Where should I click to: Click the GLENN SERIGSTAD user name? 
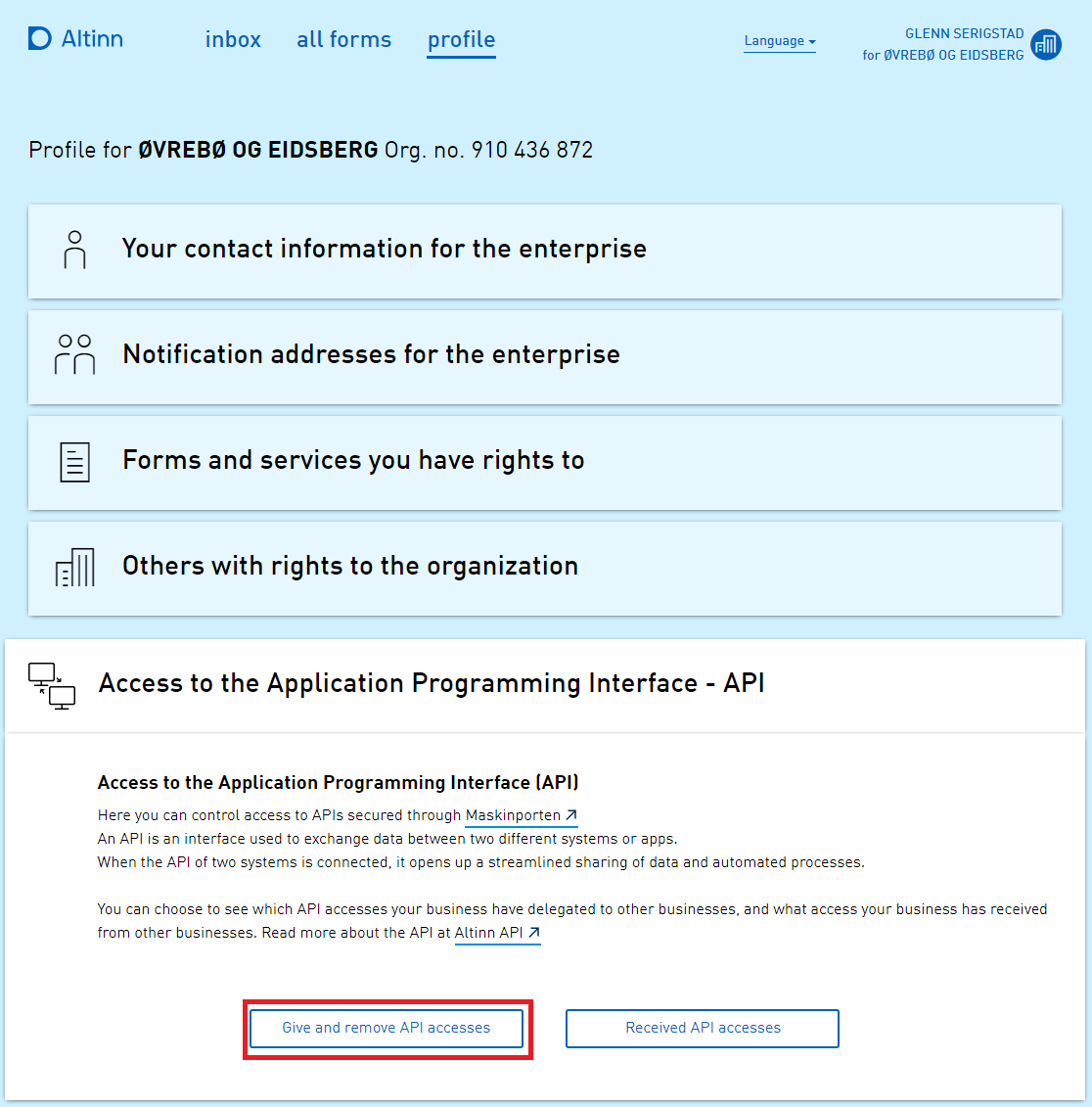click(964, 33)
